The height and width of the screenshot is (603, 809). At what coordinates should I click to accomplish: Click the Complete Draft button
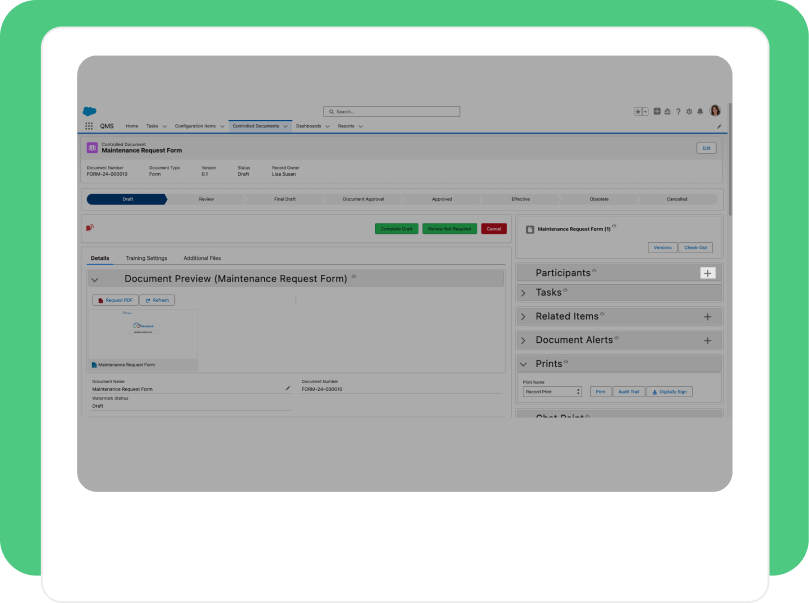click(396, 229)
